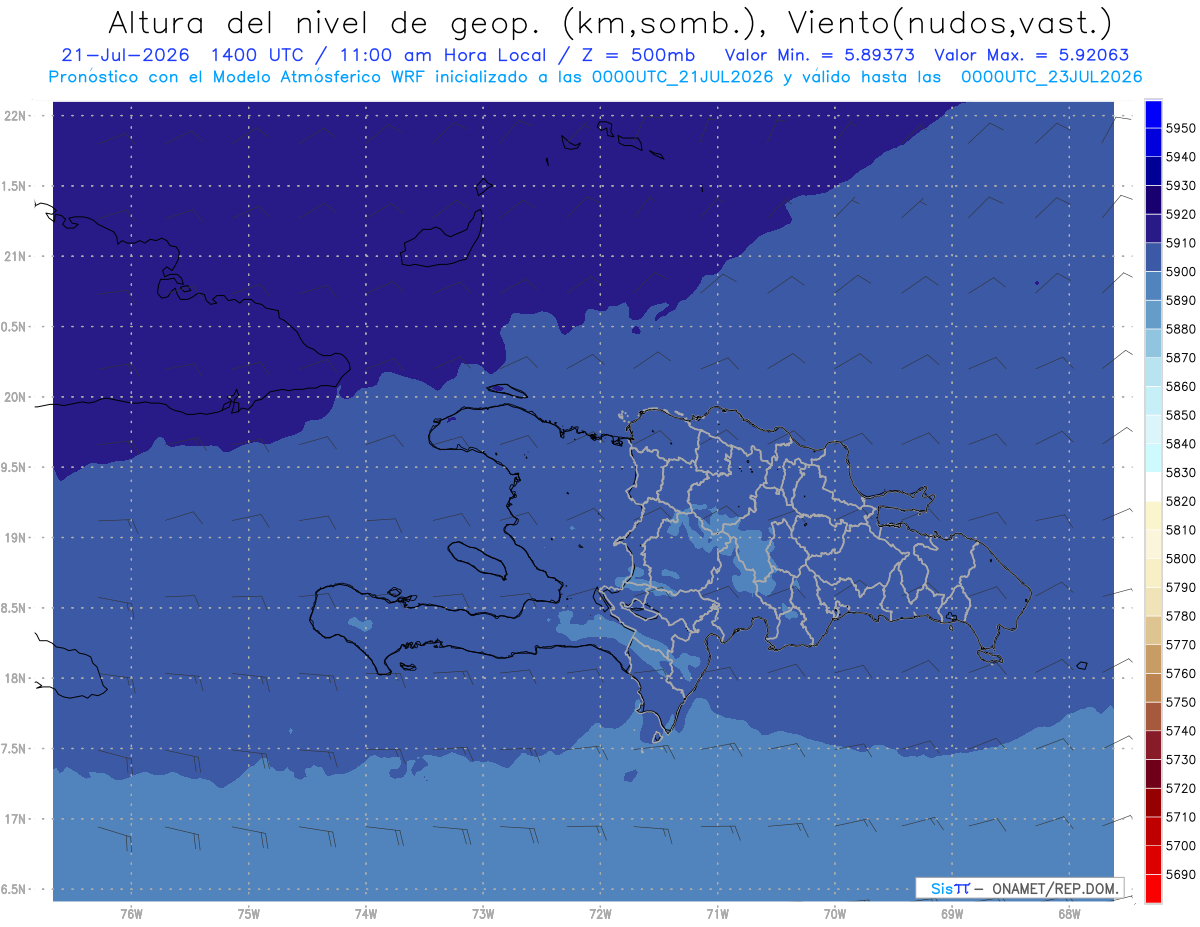Click the '9.5N' latitude label
The image size is (1200, 927).
(15, 467)
